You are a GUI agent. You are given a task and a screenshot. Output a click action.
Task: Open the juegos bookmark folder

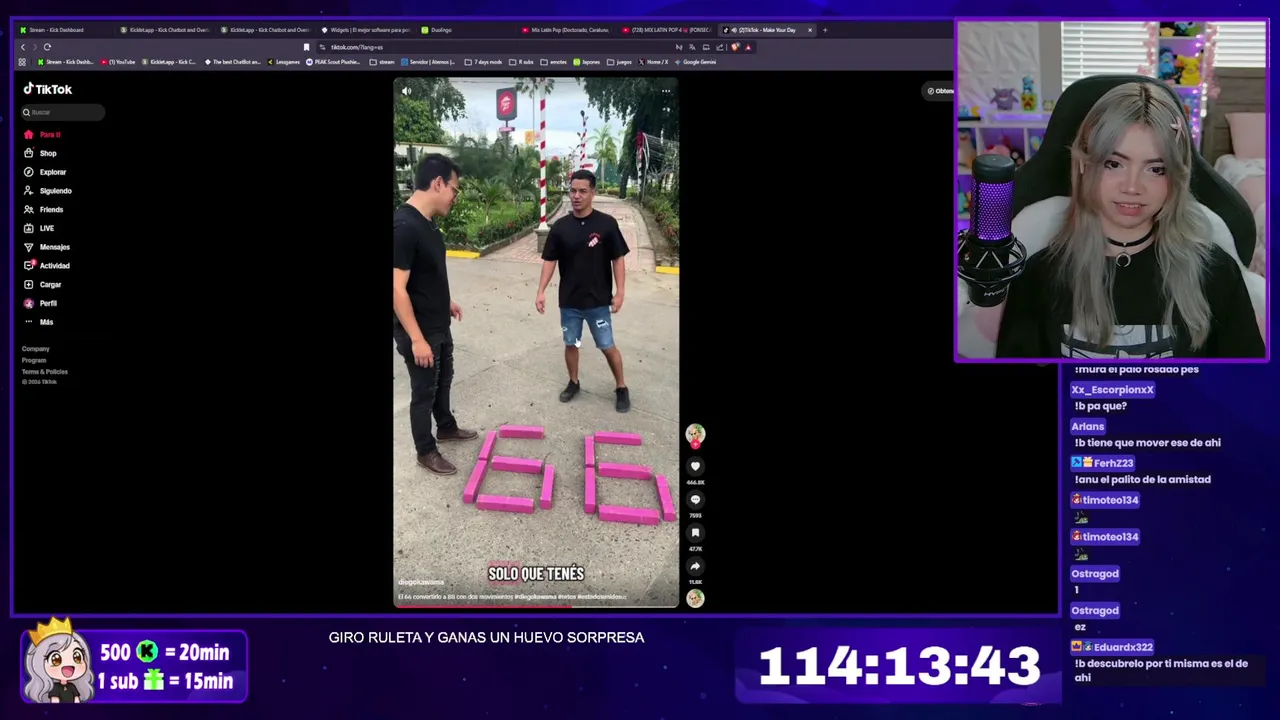point(620,62)
